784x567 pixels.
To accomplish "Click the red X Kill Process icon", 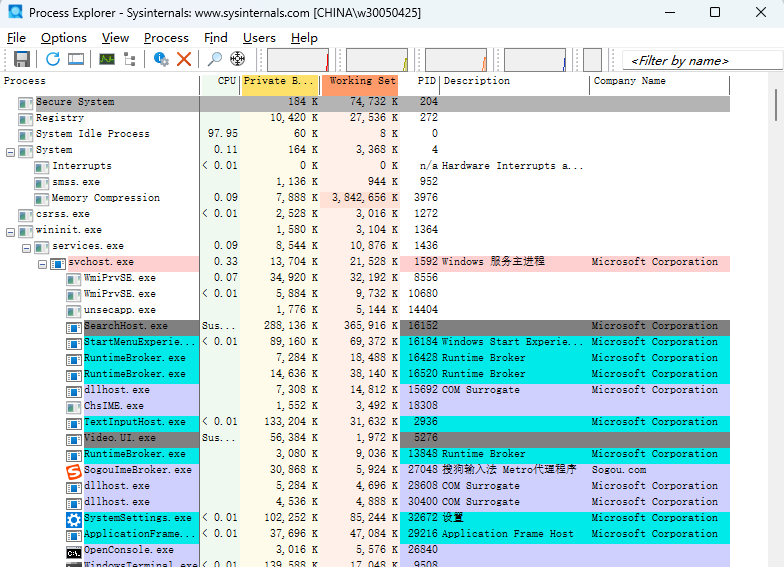I will tap(184, 59).
